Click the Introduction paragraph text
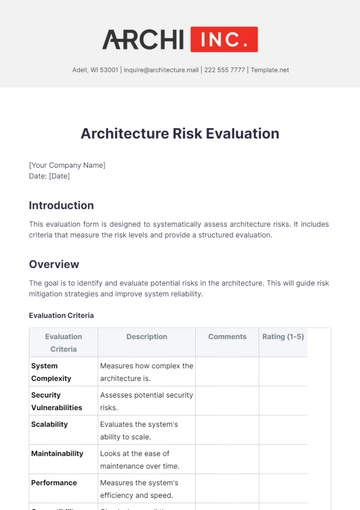Viewport: 360px width, 510px height. pos(179,230)
